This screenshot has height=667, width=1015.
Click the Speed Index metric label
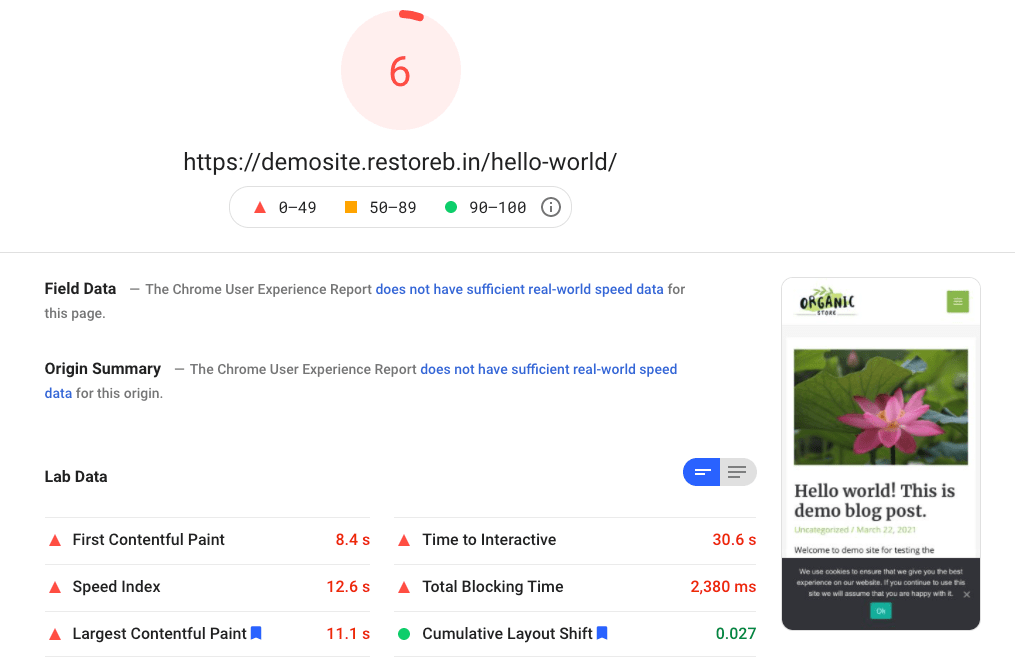pyautogui.click(x=117, y=587)
